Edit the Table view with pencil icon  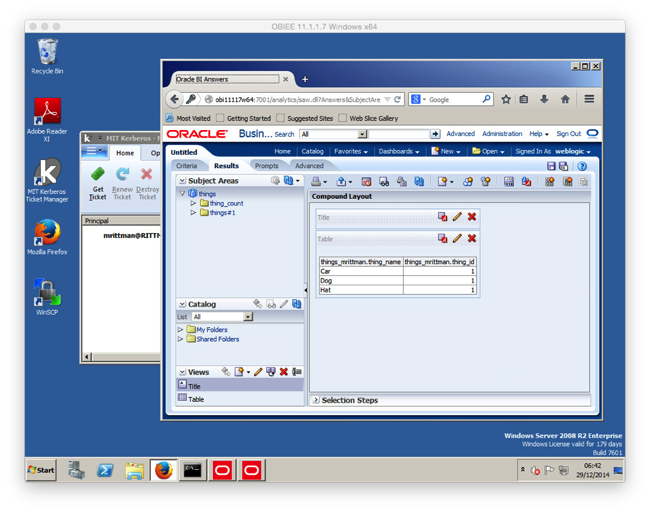tap(457, 238)
